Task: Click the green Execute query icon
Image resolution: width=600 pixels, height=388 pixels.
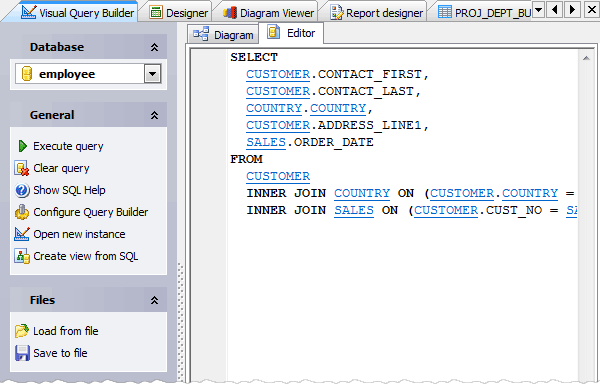Action: point(22,146)
